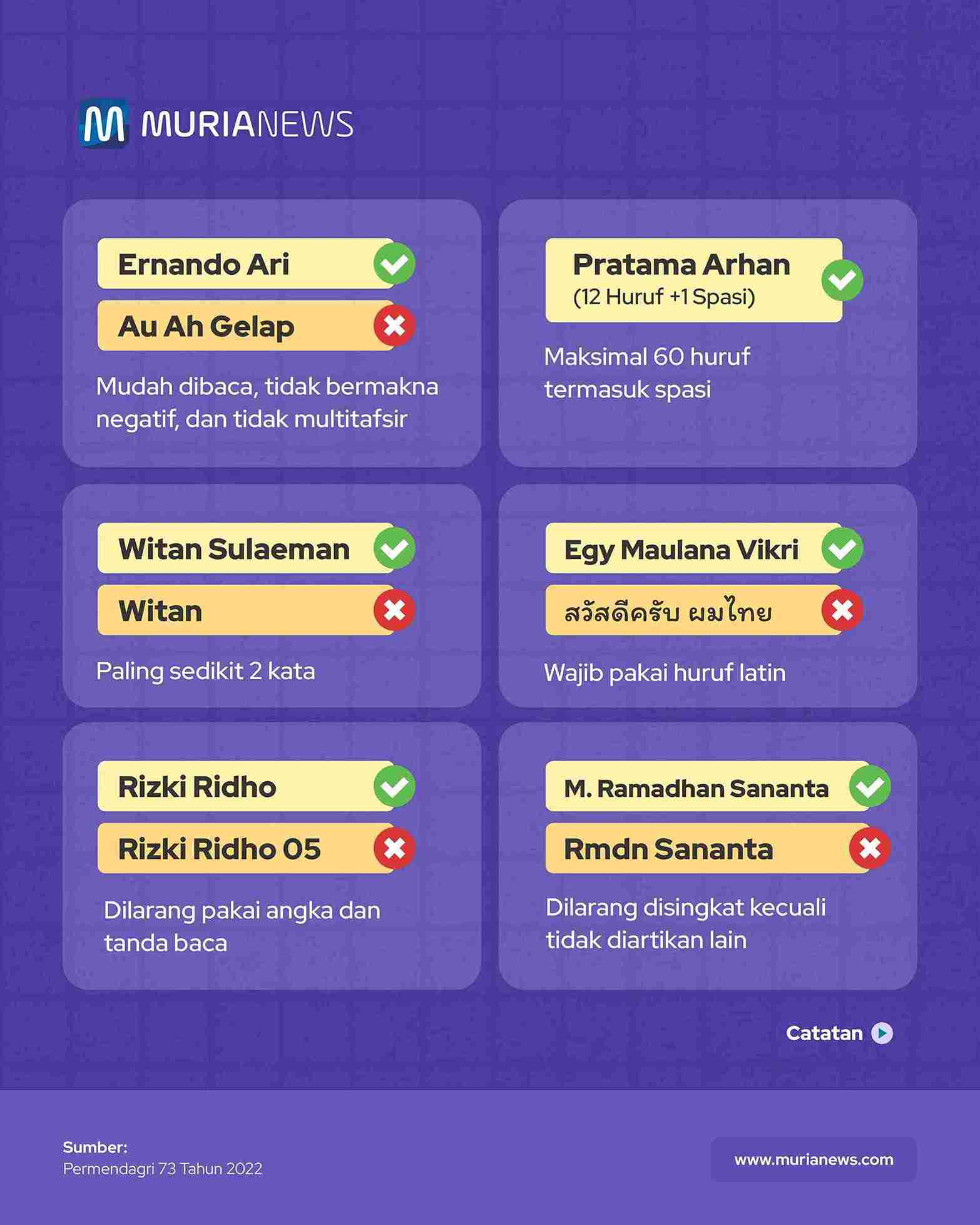Click green checkmark beside Egy Maulana Vikri
This screenshot has width=980, height=1225.
pyautogui.click(x=842, y=548)
